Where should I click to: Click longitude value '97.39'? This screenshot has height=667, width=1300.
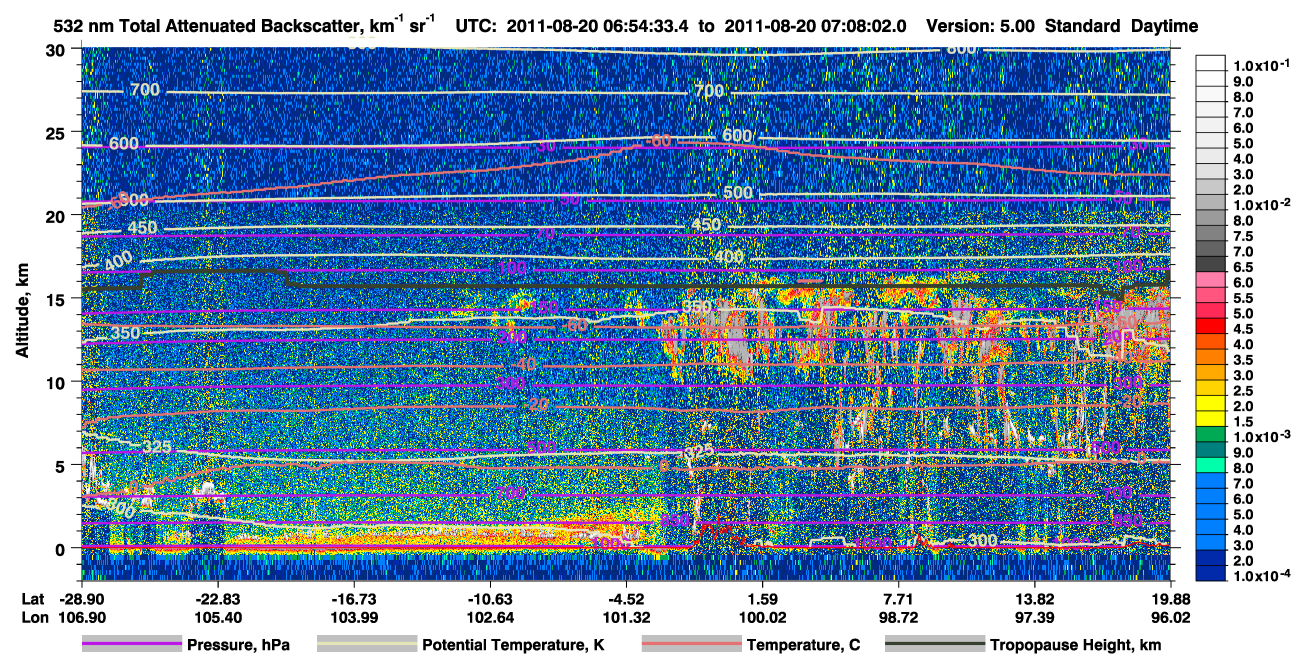tap(1035, 617)
